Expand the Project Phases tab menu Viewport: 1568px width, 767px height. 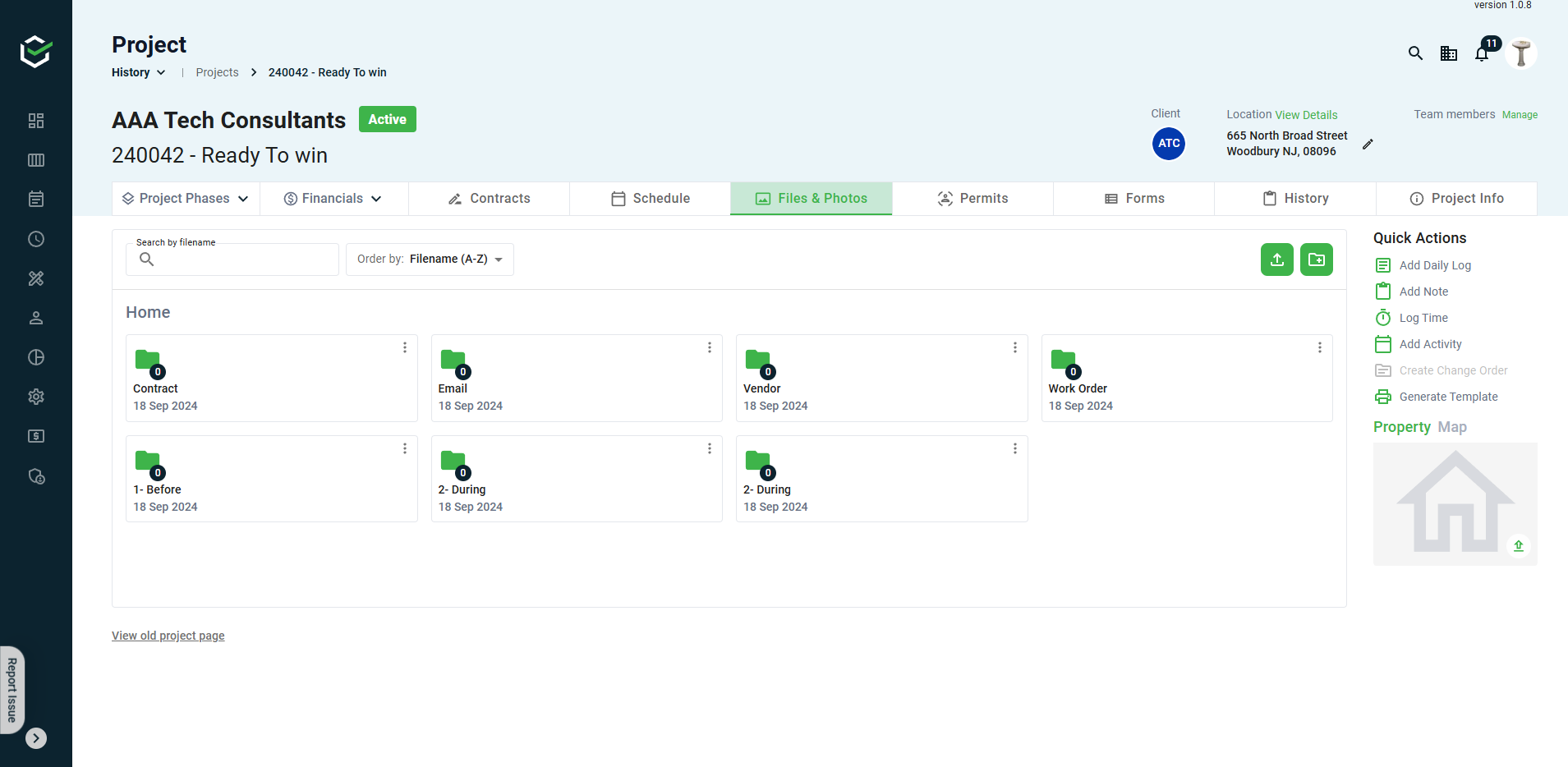point(186,199)
